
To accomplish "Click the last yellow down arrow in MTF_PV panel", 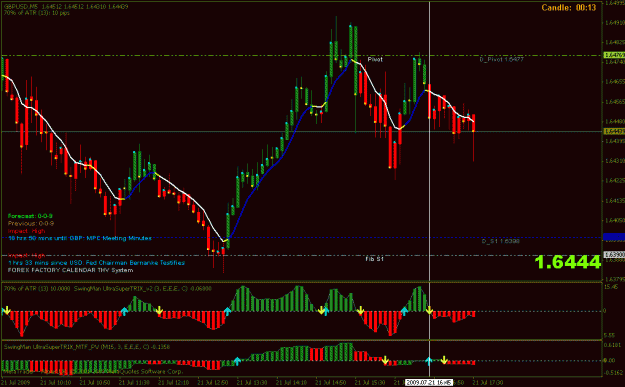I will [x=444, y=360].
